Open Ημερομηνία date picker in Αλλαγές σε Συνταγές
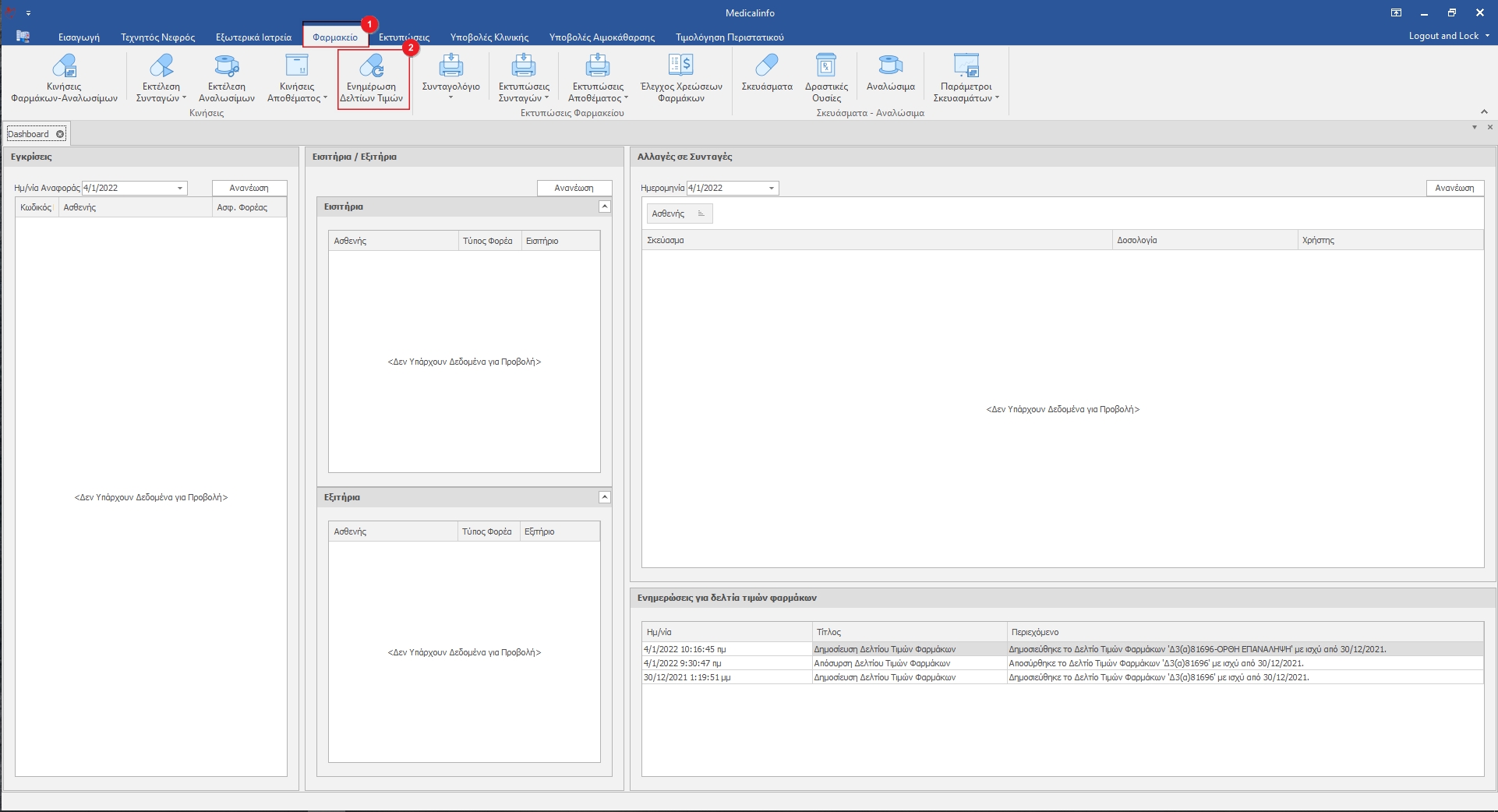Image resolution: width=1498 pixels, height=812 pixels. tap(772, 189)
